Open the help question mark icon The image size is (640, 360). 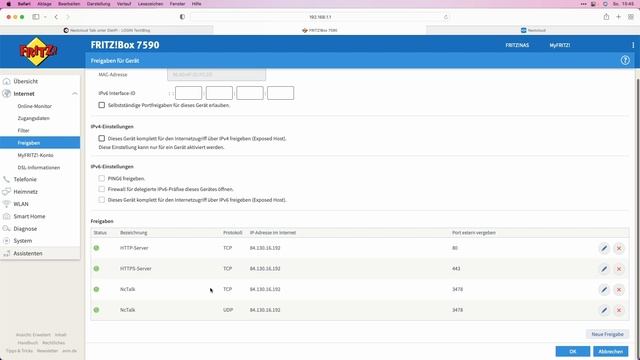click(x=625, y=60)
